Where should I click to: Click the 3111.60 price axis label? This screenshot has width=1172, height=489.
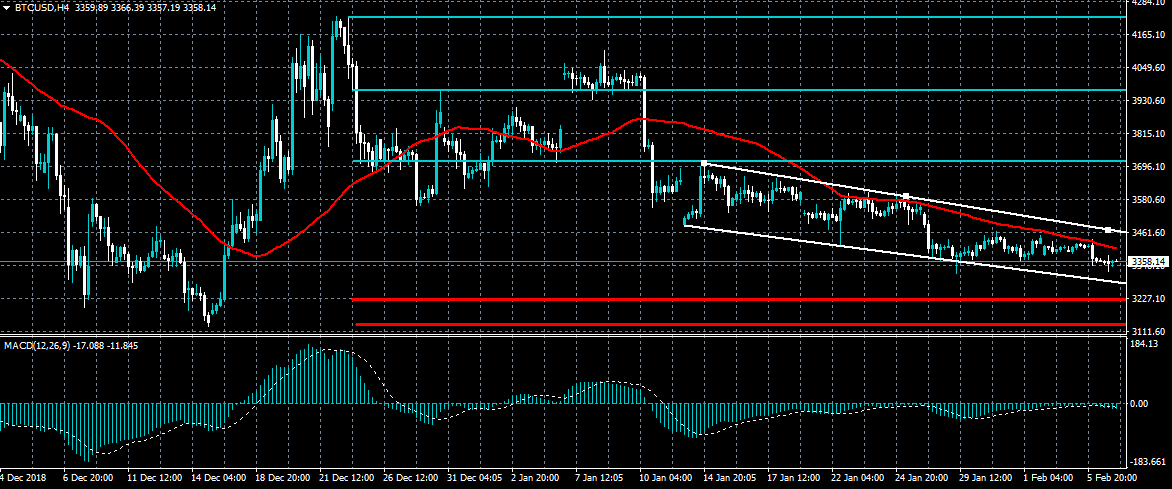[1150, 331]
